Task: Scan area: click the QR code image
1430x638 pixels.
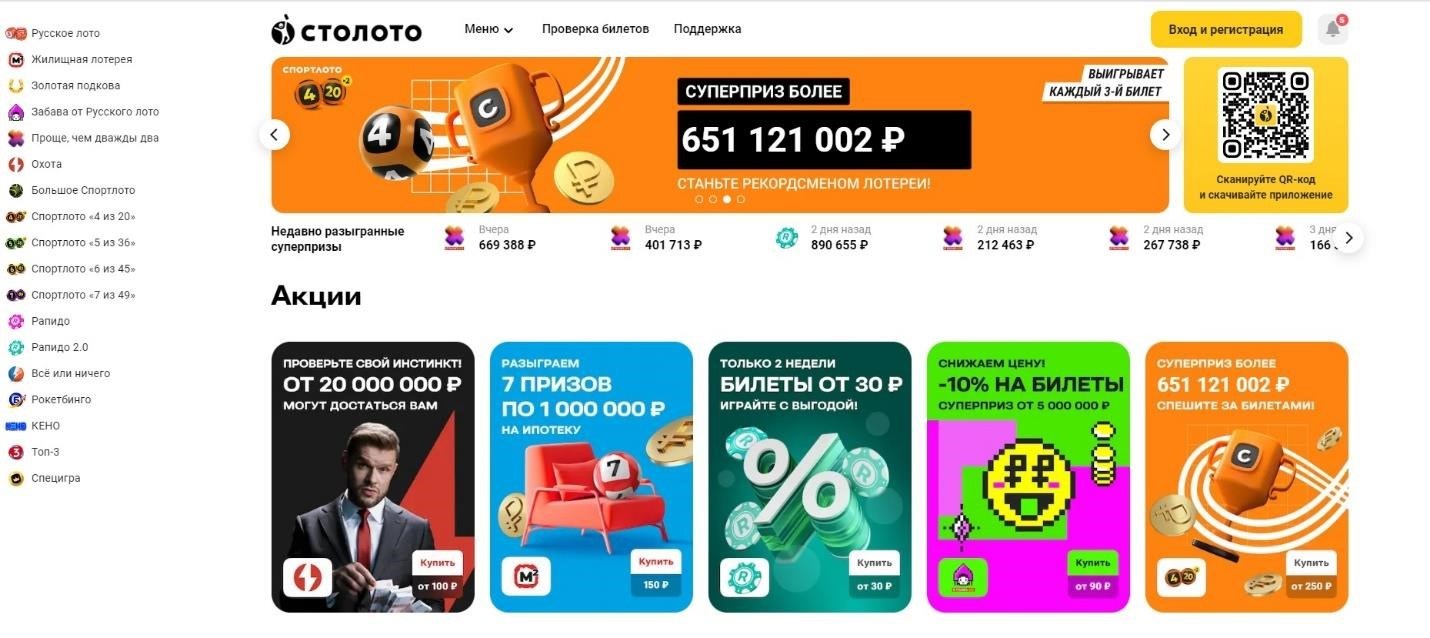Action: pos(1265,114)
